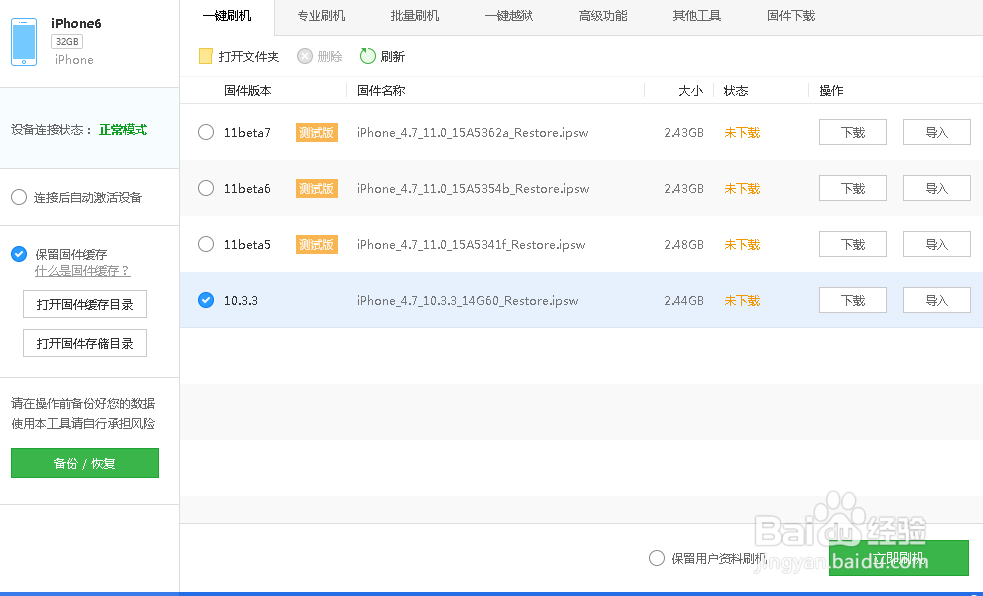Click the 测试版 badge on 11beta5
The image size is (983, 596).
(317, 244)
